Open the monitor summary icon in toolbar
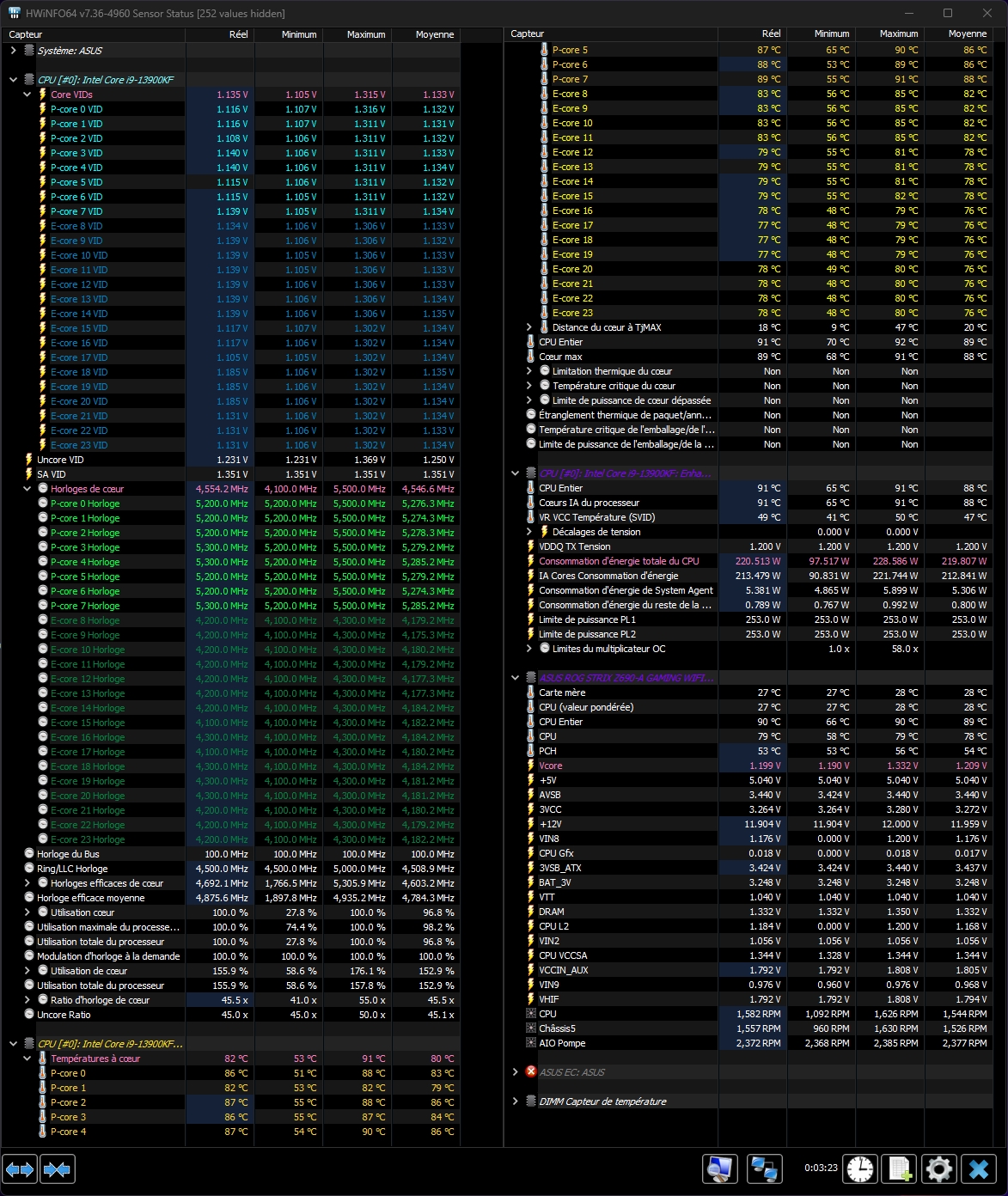1008x1196 pixels. pyautogui.click(x=719, y=1169)
